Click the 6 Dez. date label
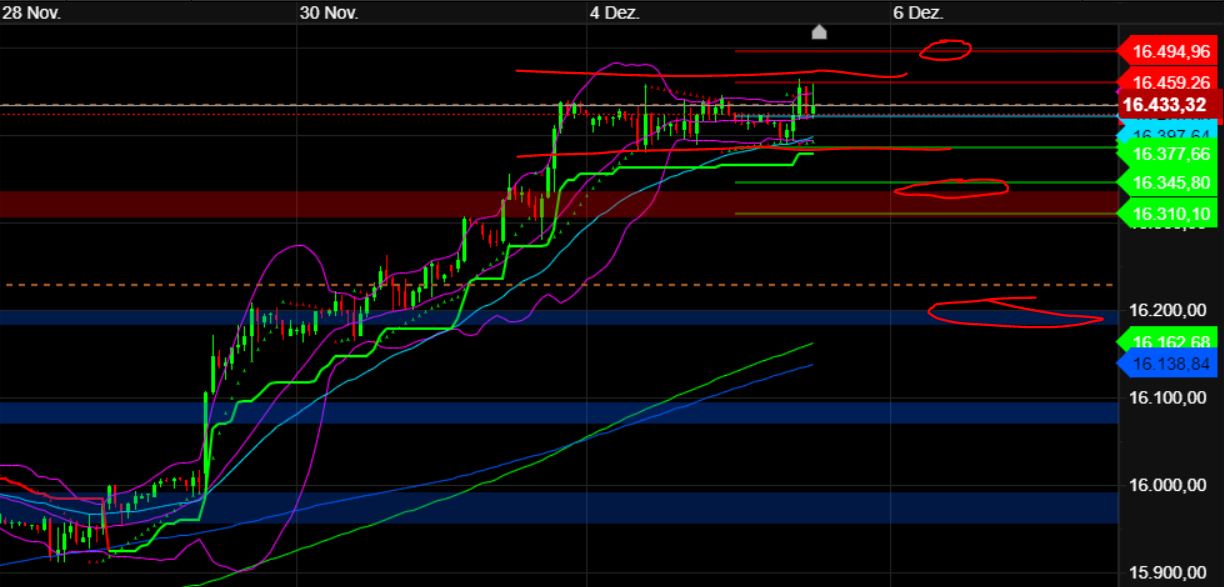Viewport: 1224px width, 587px height. 918,14
